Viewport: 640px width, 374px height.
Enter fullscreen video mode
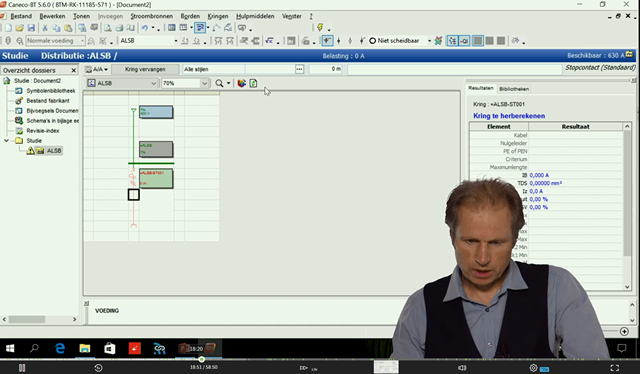(614, 368)
